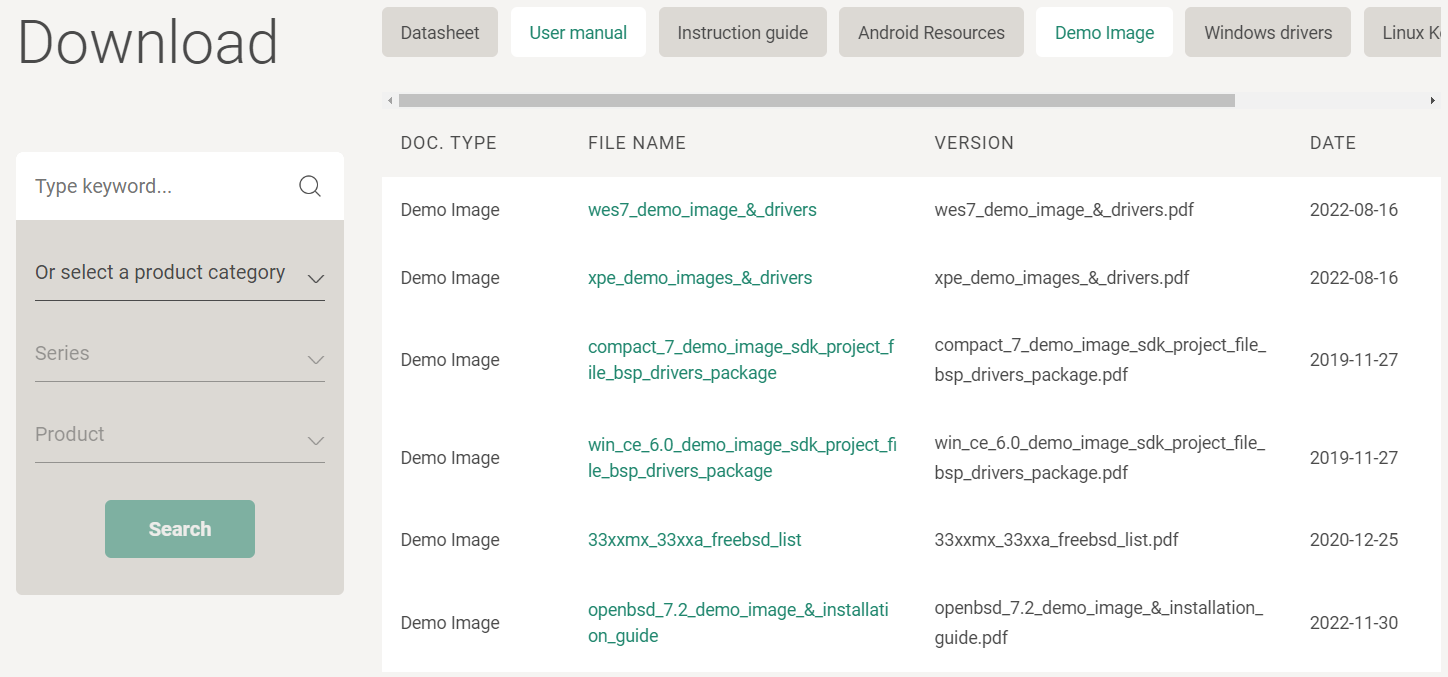Click the DATE column header
Image resolution: width=1448 pixels, height=677 pixels.
1333,143
